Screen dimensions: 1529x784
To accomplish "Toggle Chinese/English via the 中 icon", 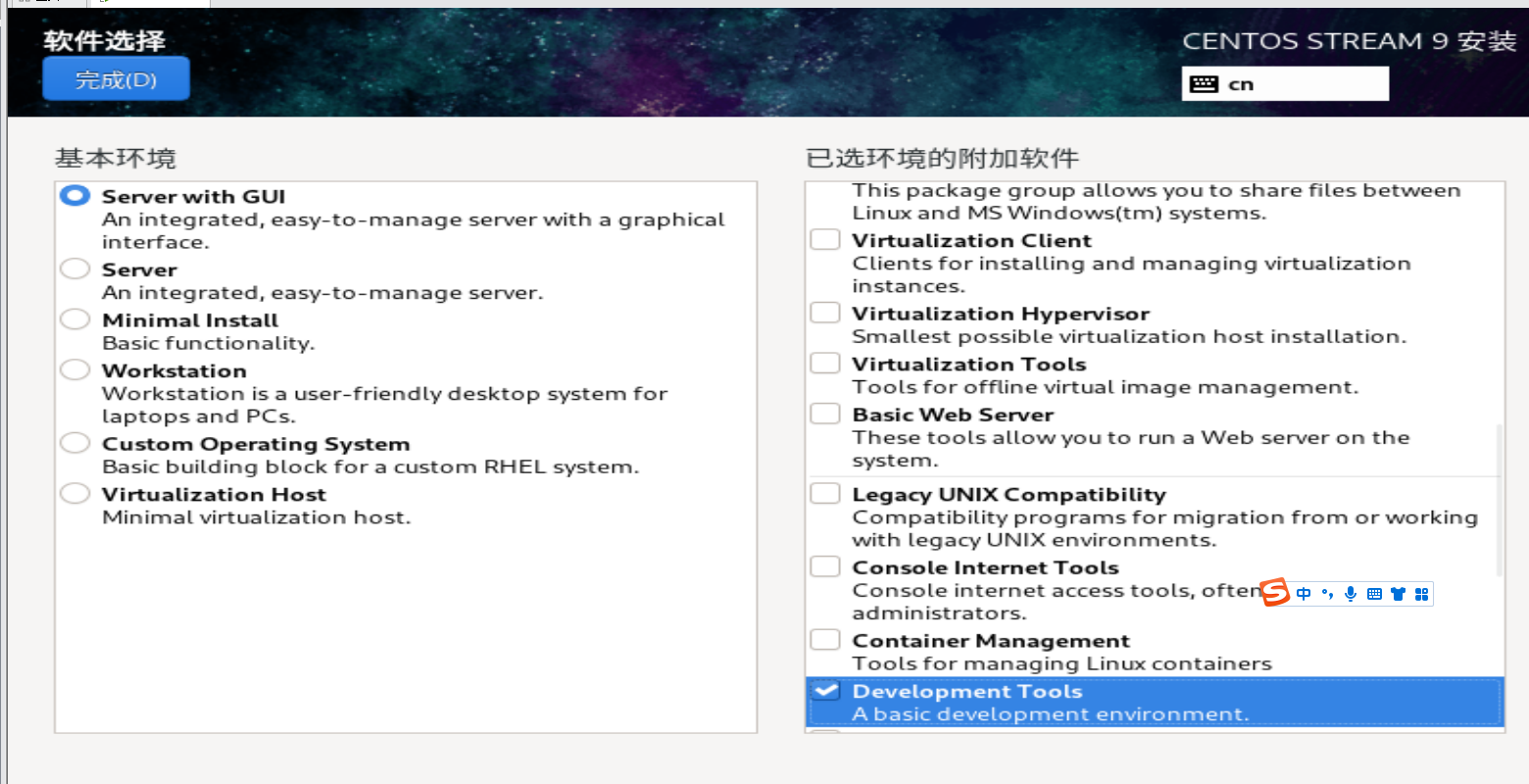I will click(1303, 593).
